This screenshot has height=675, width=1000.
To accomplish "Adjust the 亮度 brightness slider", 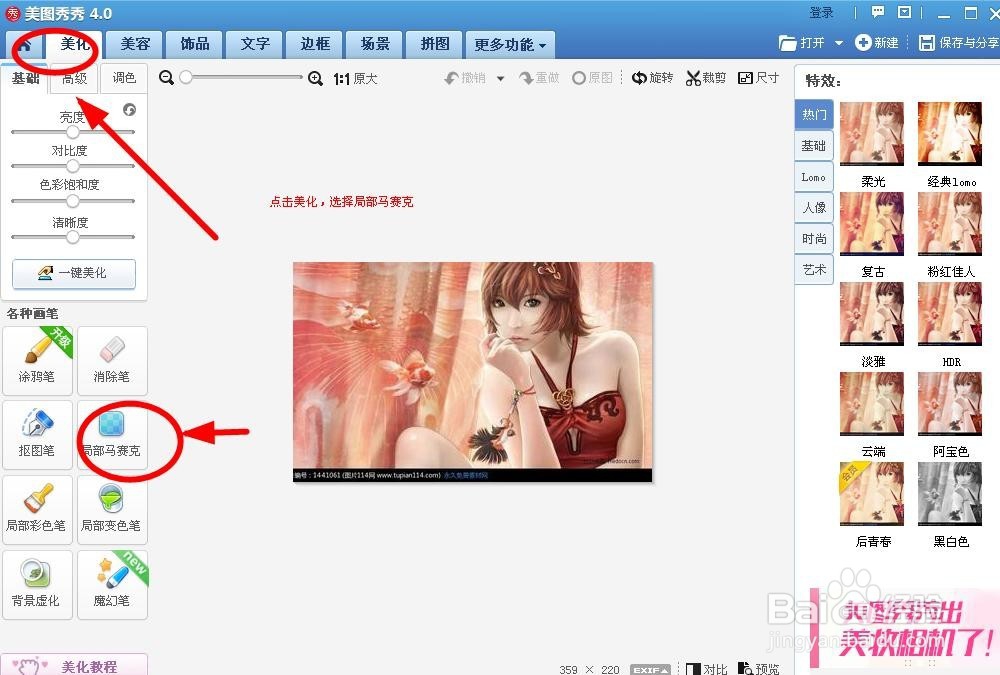I will (73, 132).
